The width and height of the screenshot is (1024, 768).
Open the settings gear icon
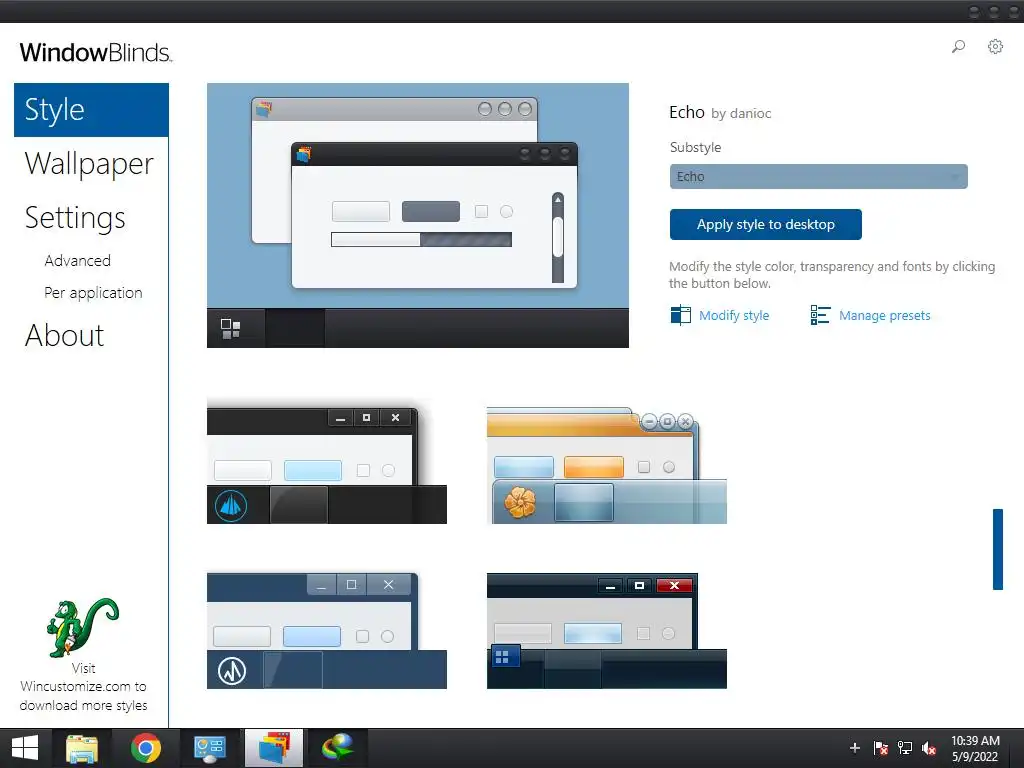[x=995, y=46]
